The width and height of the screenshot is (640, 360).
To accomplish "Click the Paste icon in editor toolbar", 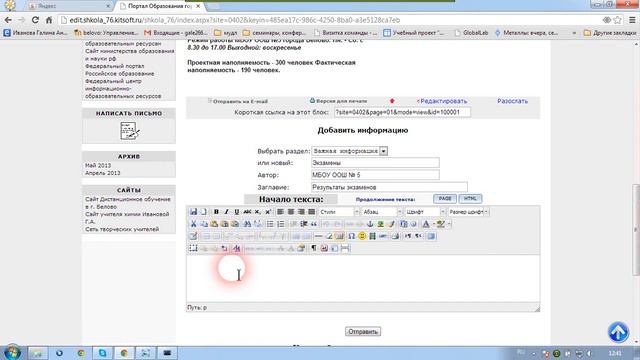I will 214,224.
